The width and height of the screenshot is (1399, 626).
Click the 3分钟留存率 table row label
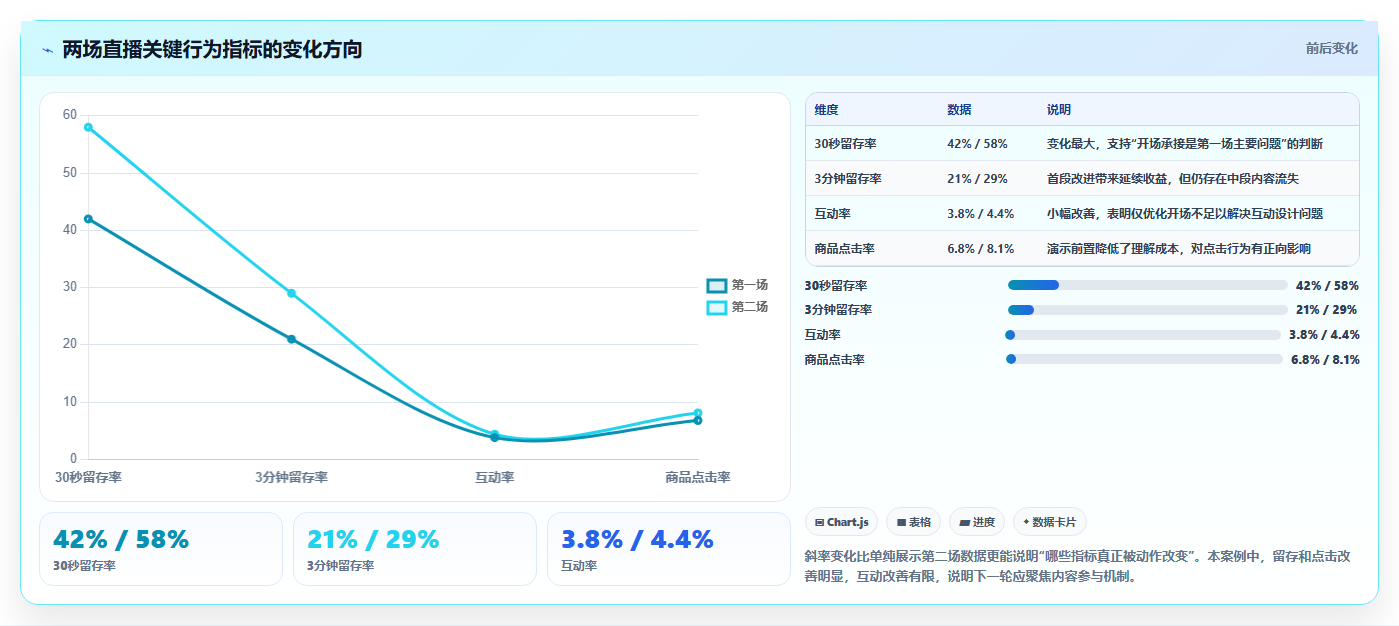point(848,179)
